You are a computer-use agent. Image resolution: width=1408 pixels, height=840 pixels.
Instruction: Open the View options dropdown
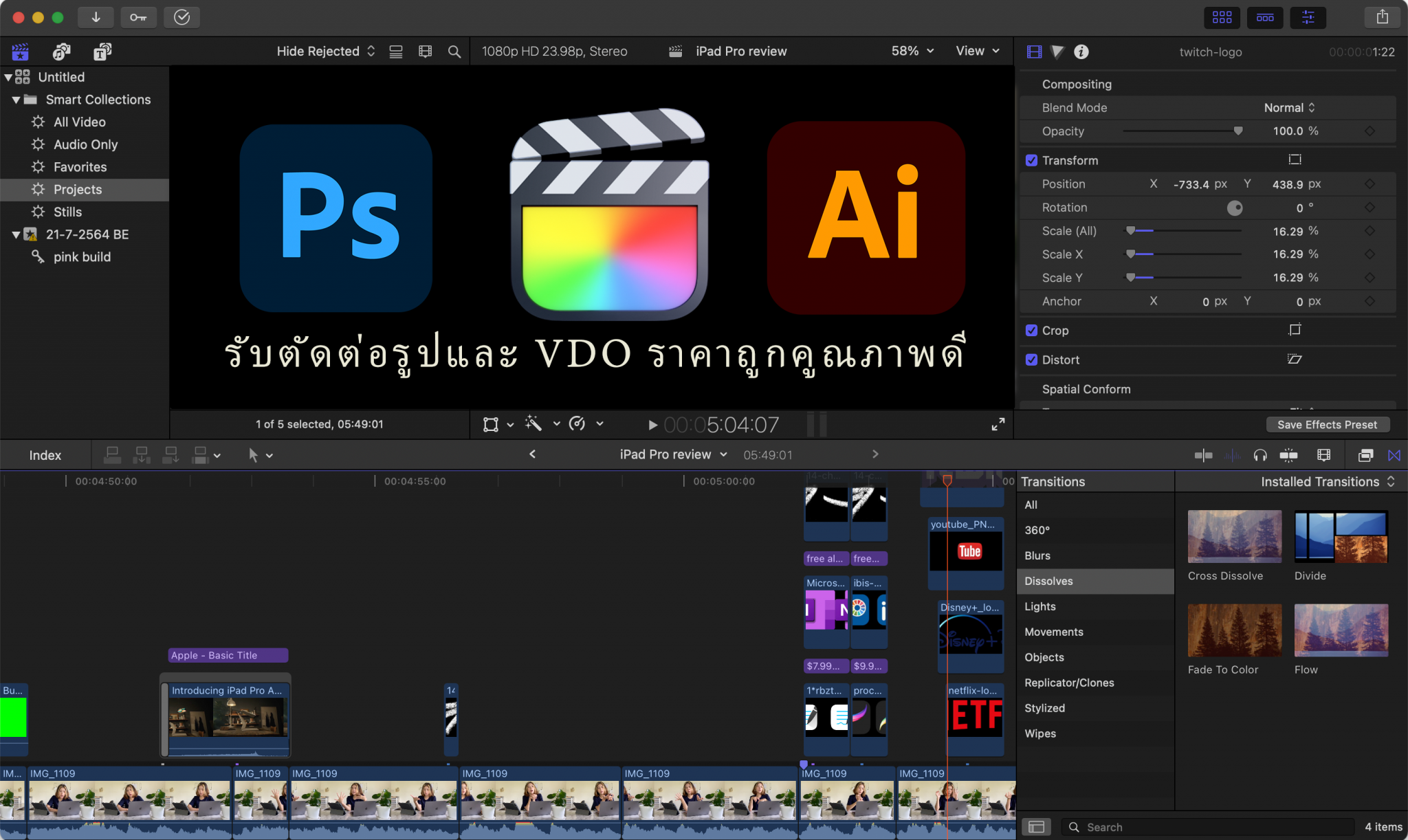[x=977, y=51]
